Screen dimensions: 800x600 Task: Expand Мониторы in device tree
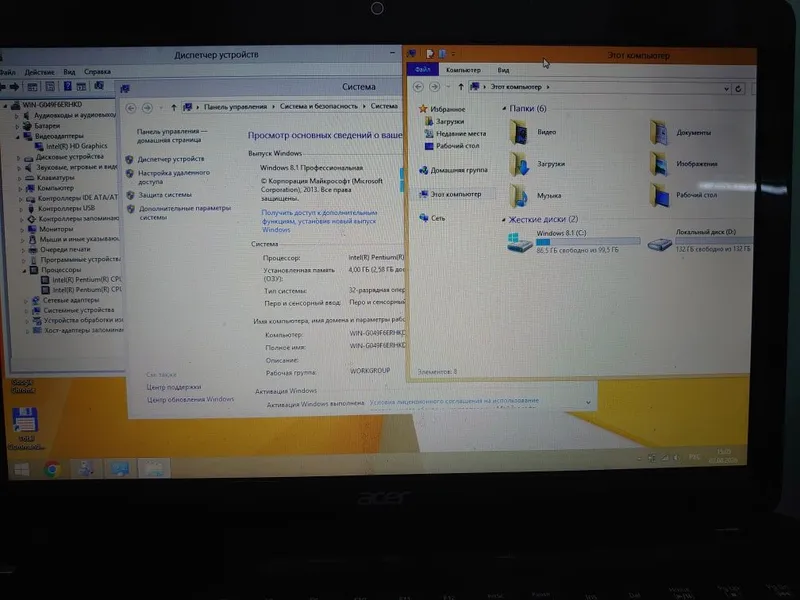pos(22,230)
